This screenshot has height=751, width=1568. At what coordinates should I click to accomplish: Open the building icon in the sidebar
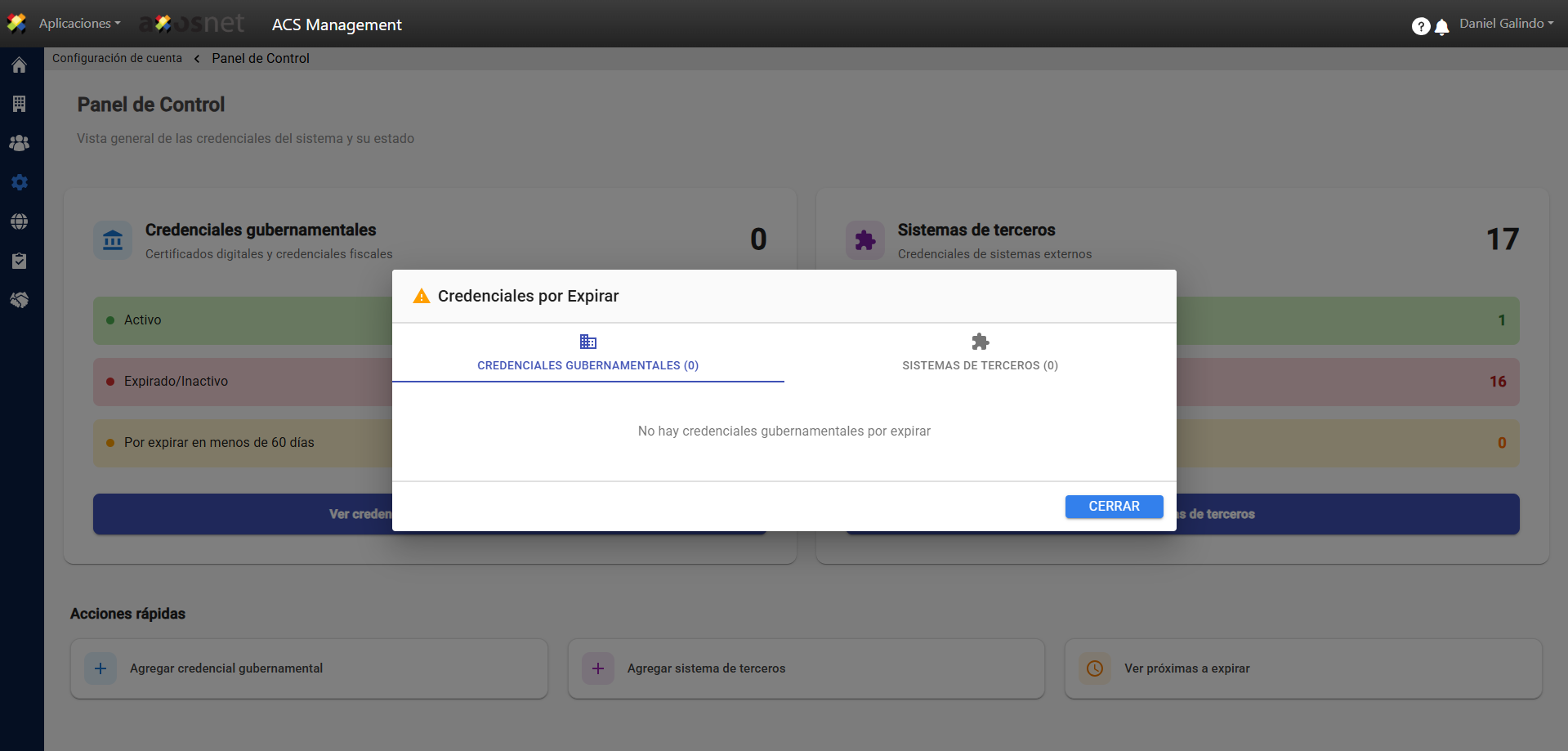(x=19, y=104)
